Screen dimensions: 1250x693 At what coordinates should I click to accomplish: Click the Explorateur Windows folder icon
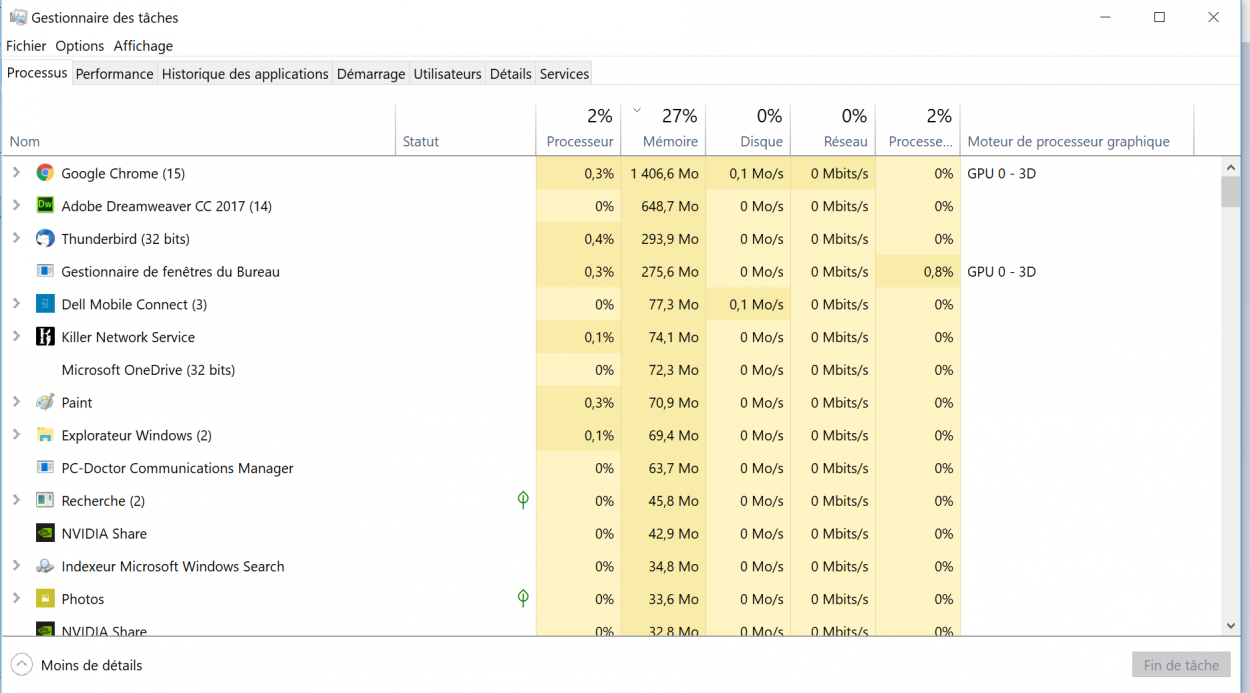coord(45,435)
